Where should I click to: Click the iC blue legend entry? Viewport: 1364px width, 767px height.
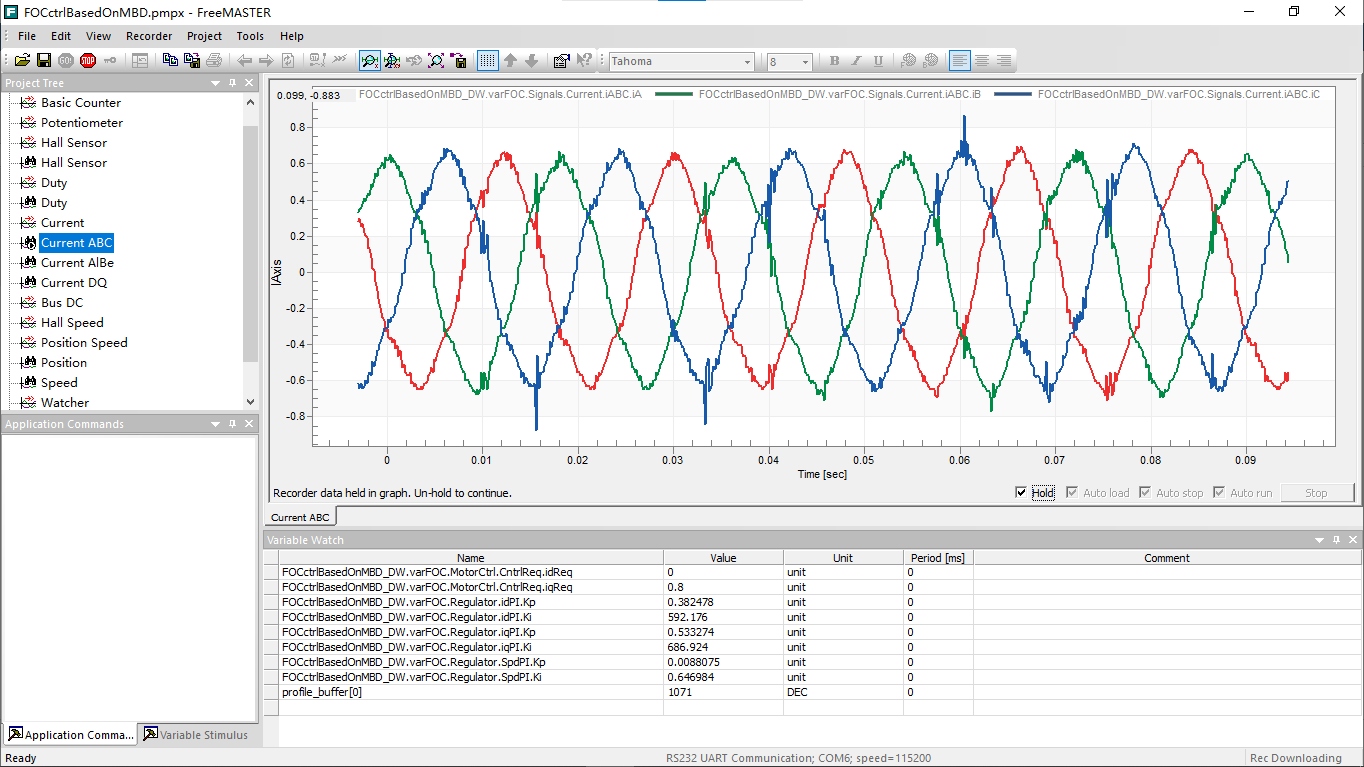pos(1180,94)
